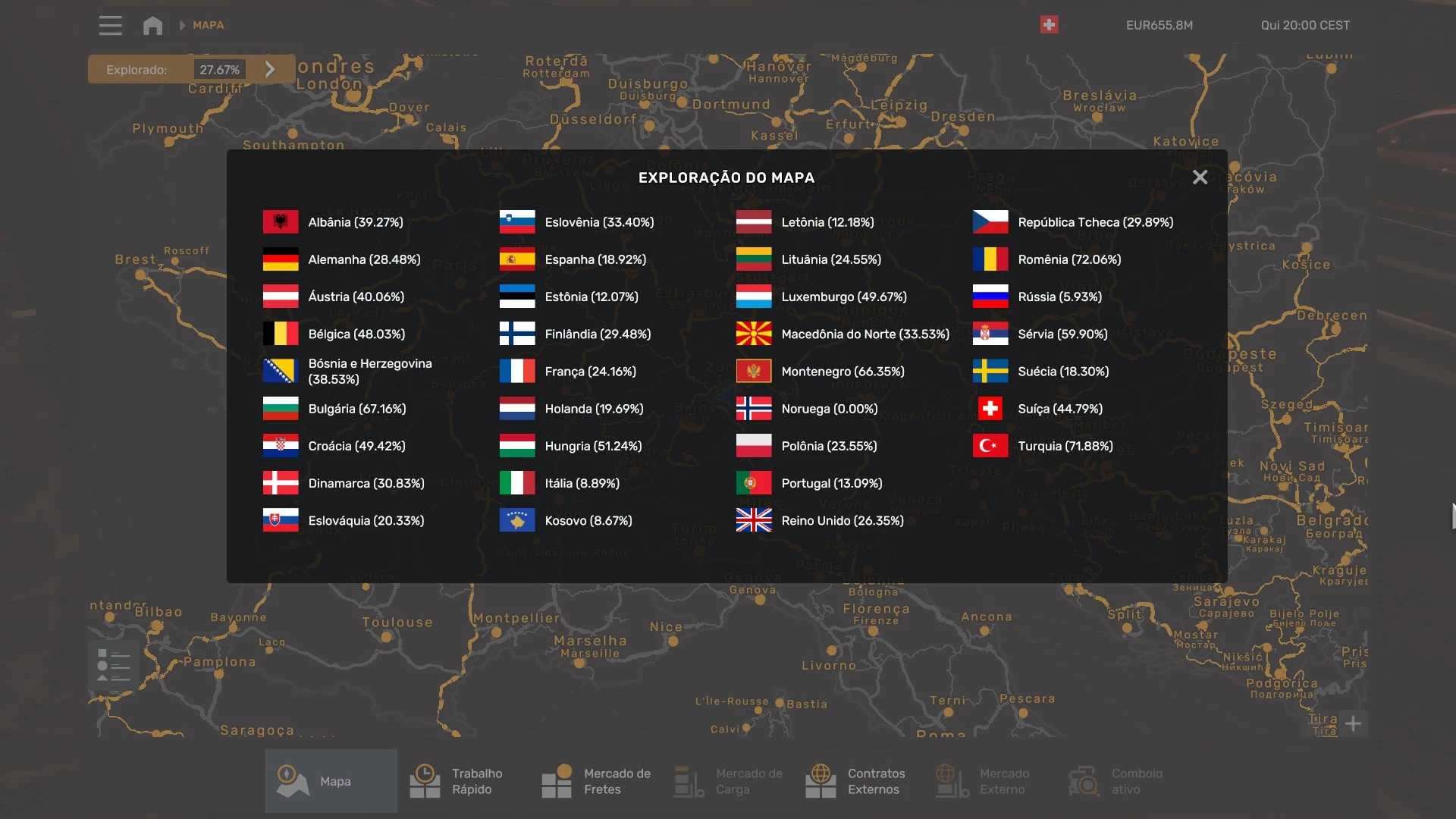
Task: Open the hamburger main menu
Action: [x=110, y=25]
